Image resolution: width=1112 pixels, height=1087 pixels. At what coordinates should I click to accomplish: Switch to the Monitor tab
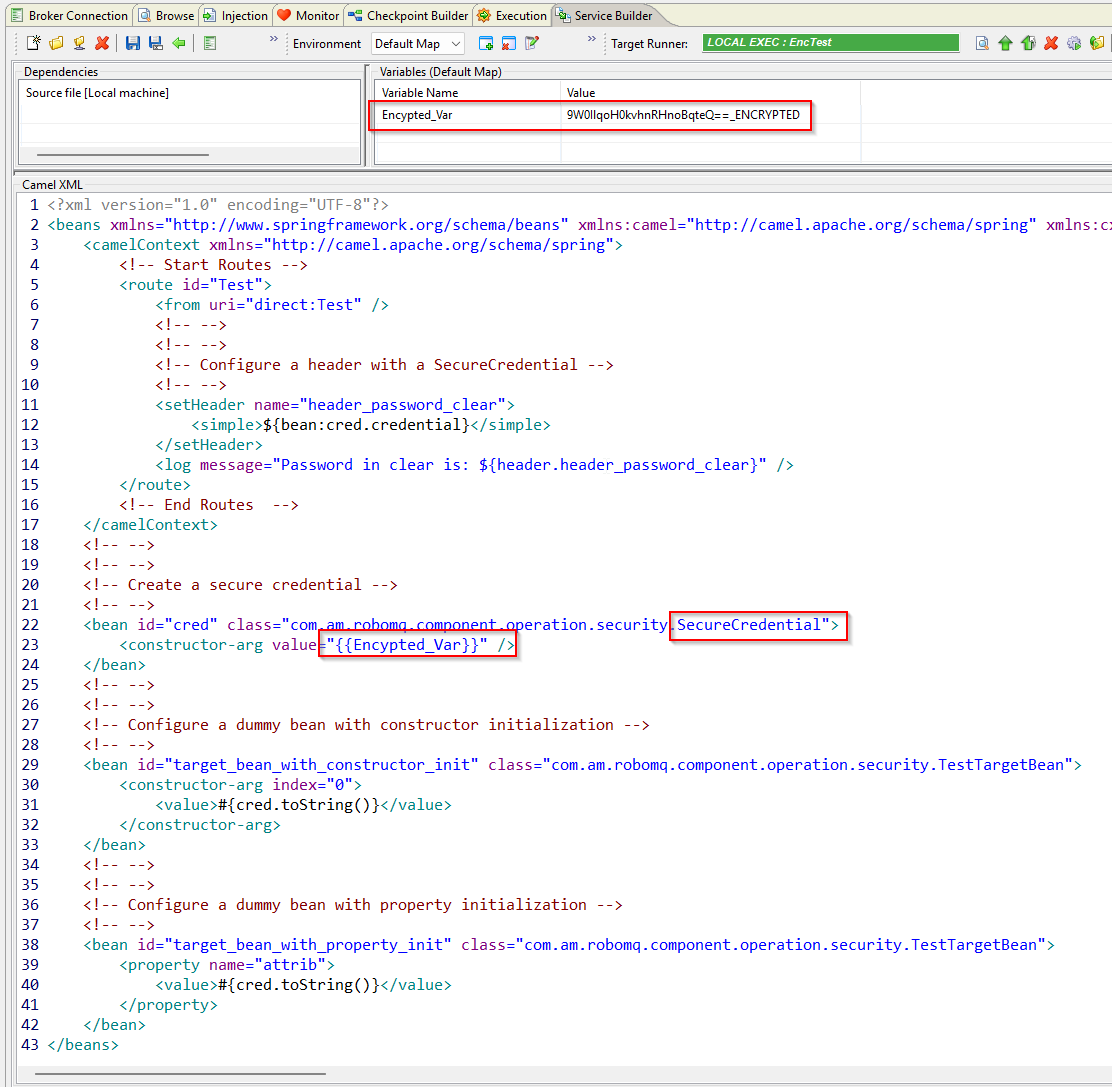309,15
